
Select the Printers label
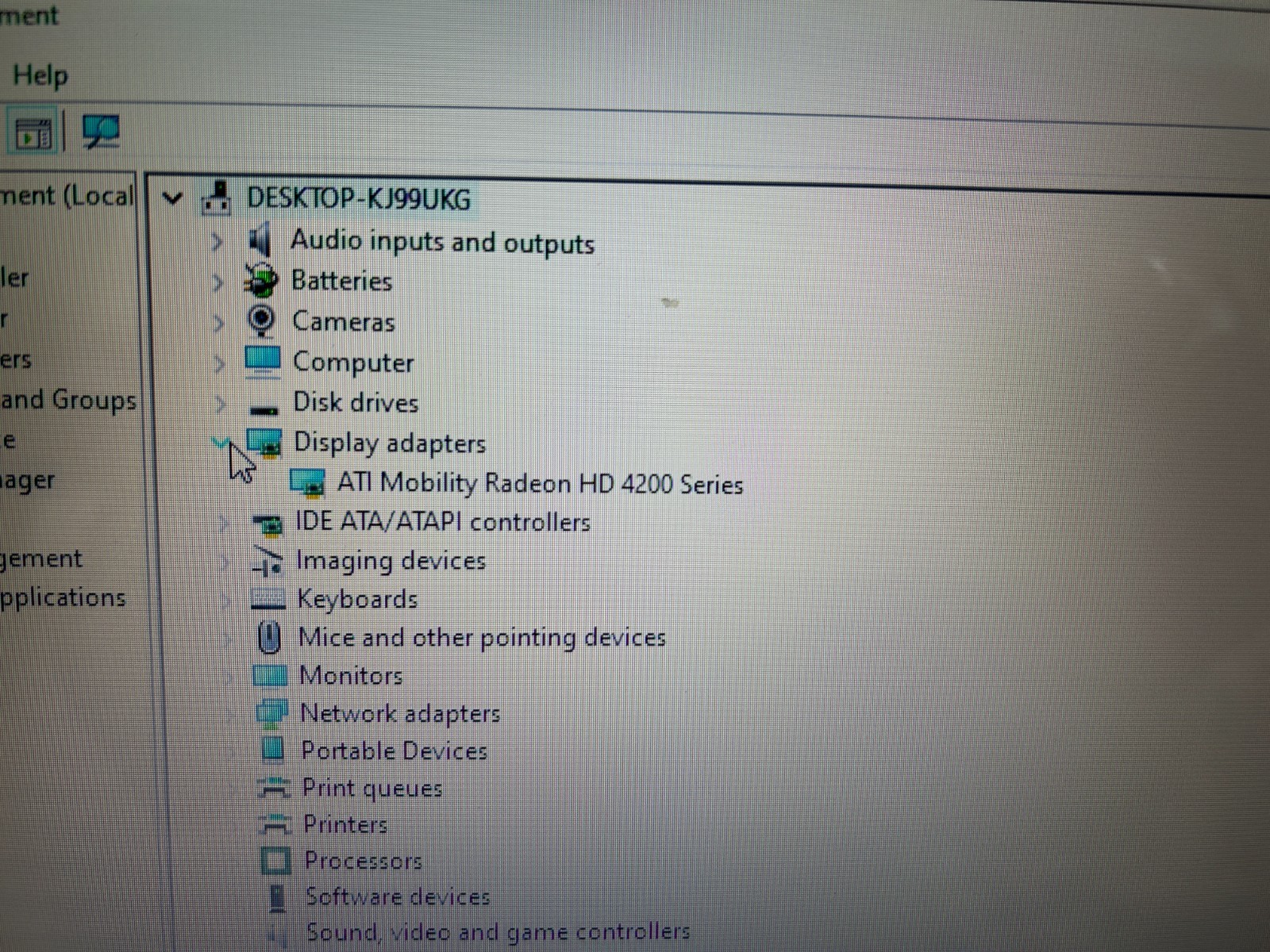(x=345, y=824)
